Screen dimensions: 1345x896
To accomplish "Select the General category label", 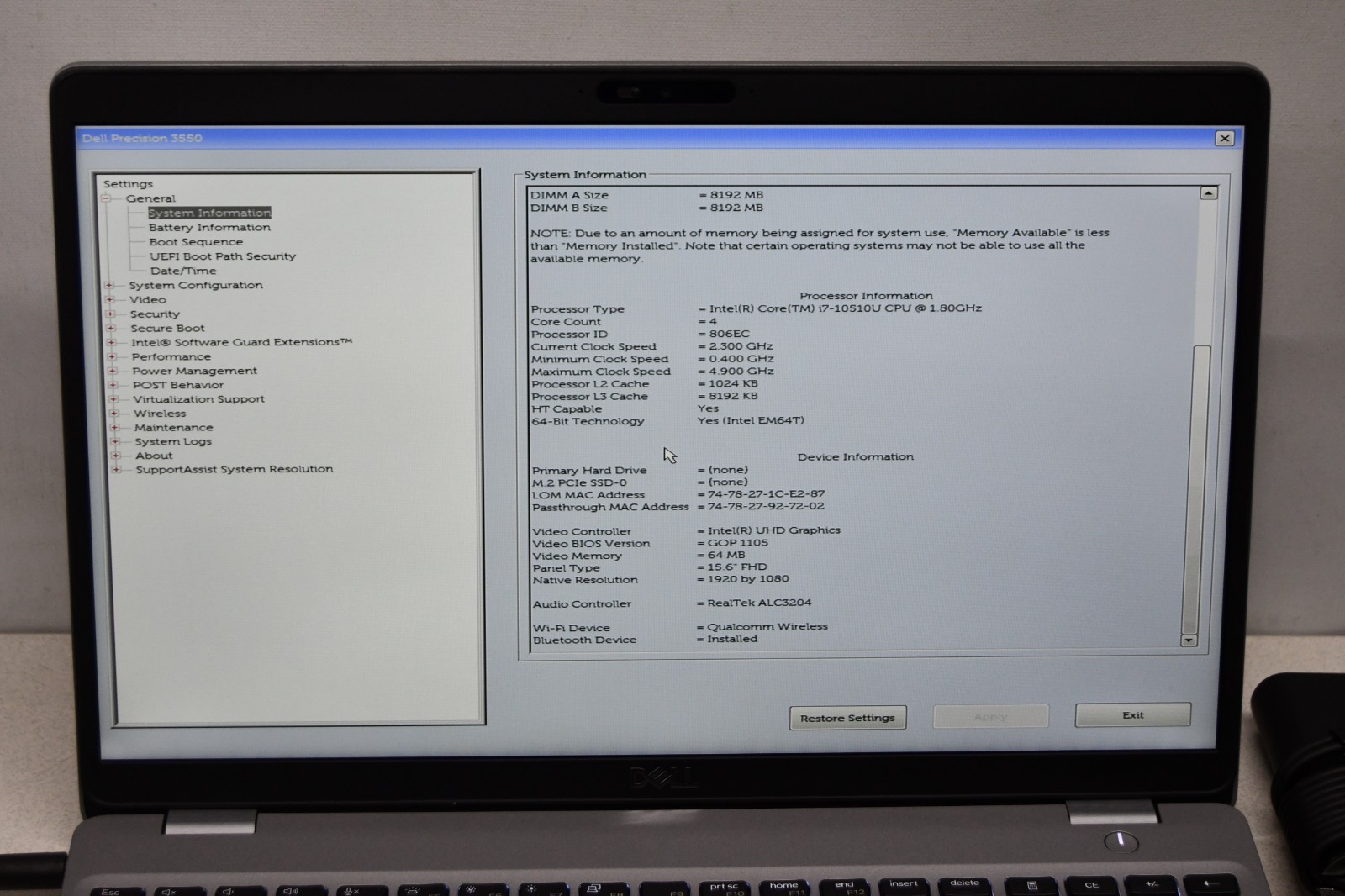I will [x=150, y=198].
